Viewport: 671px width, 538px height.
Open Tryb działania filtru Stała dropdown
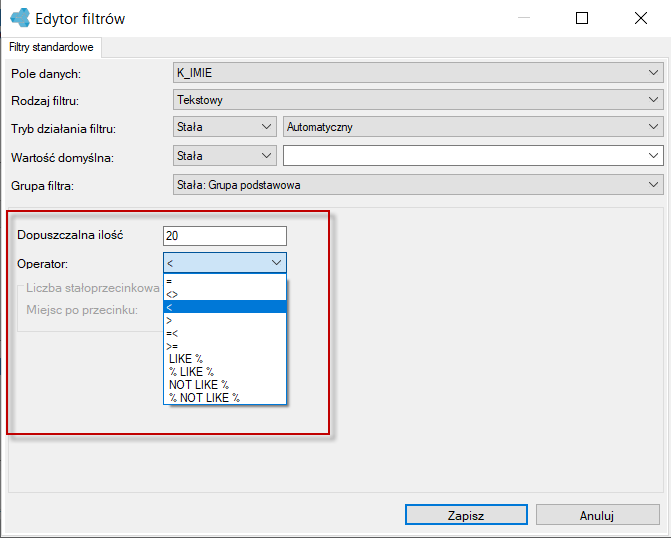(225, 127)
